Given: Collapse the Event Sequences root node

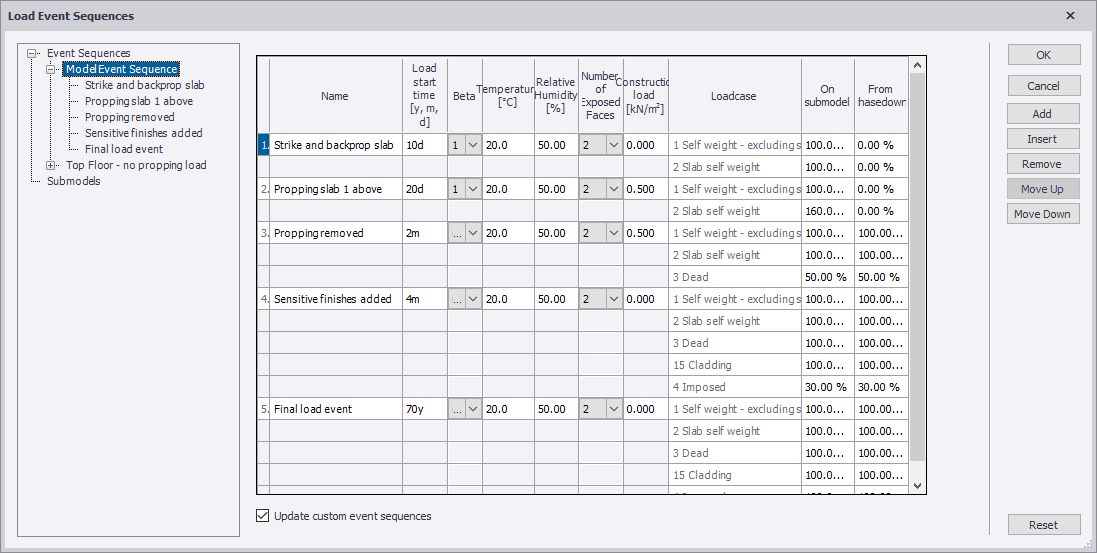Looking at the screenshot, I should click(33, 53).
